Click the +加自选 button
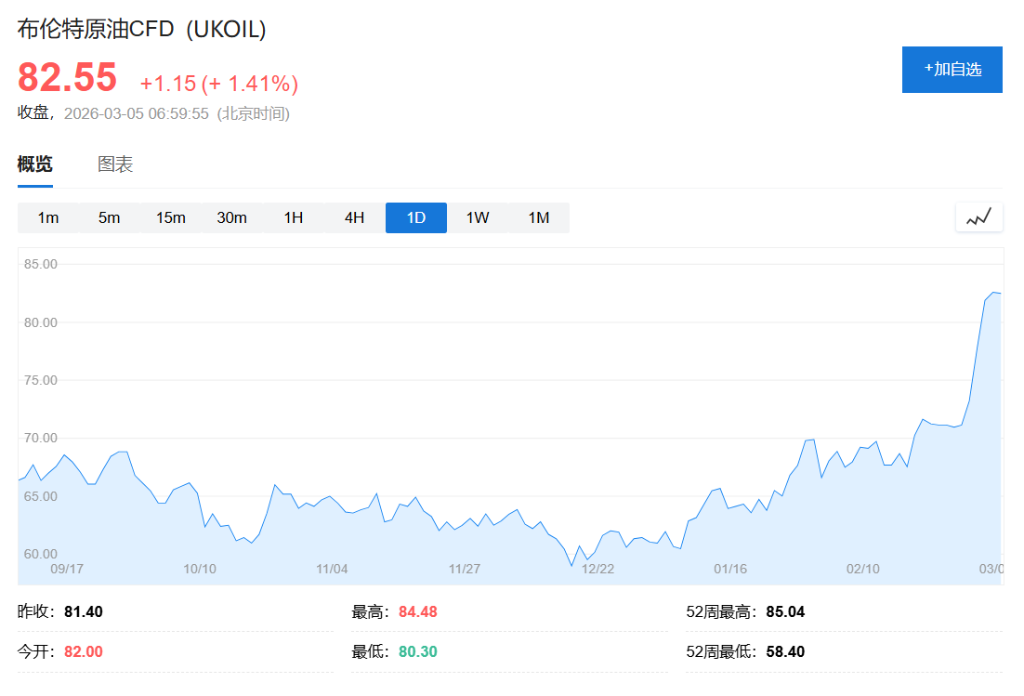The width and height of the screenshot is (1024, 696). tap(951, 69)
